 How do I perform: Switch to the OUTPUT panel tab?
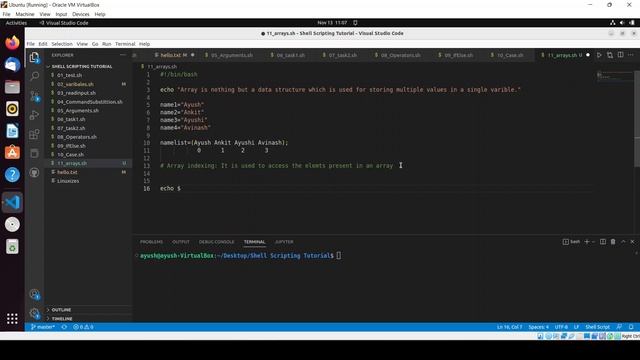[180, 242]
